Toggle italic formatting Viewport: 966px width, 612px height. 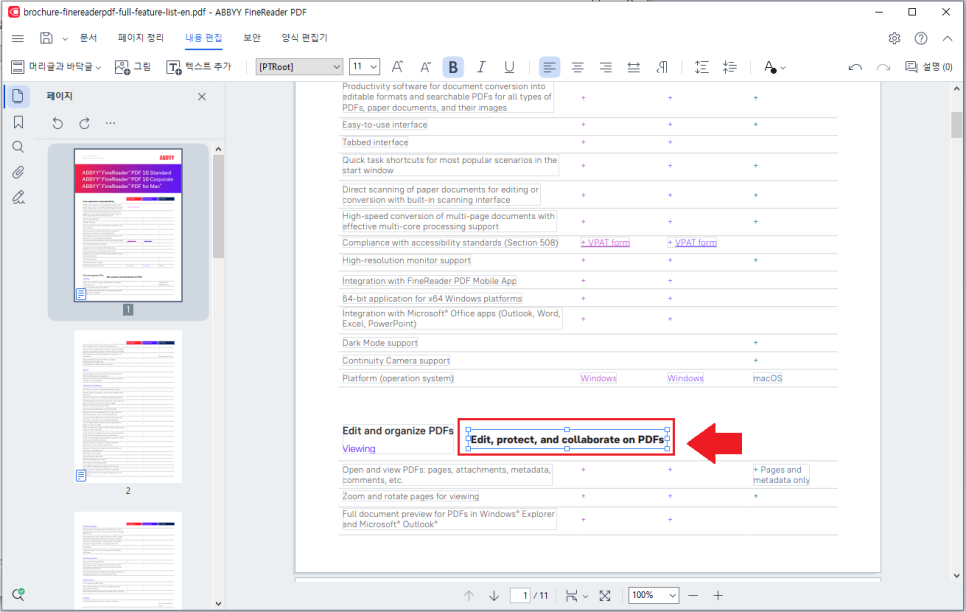[481, 67]
